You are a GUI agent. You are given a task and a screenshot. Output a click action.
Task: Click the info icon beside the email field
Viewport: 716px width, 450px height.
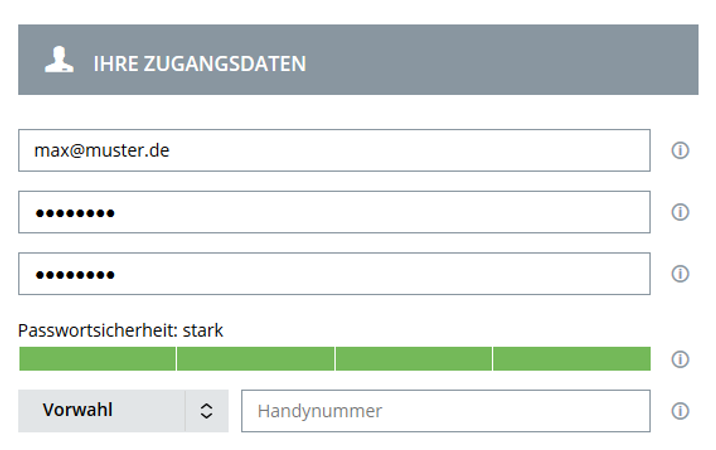(680, 150)
